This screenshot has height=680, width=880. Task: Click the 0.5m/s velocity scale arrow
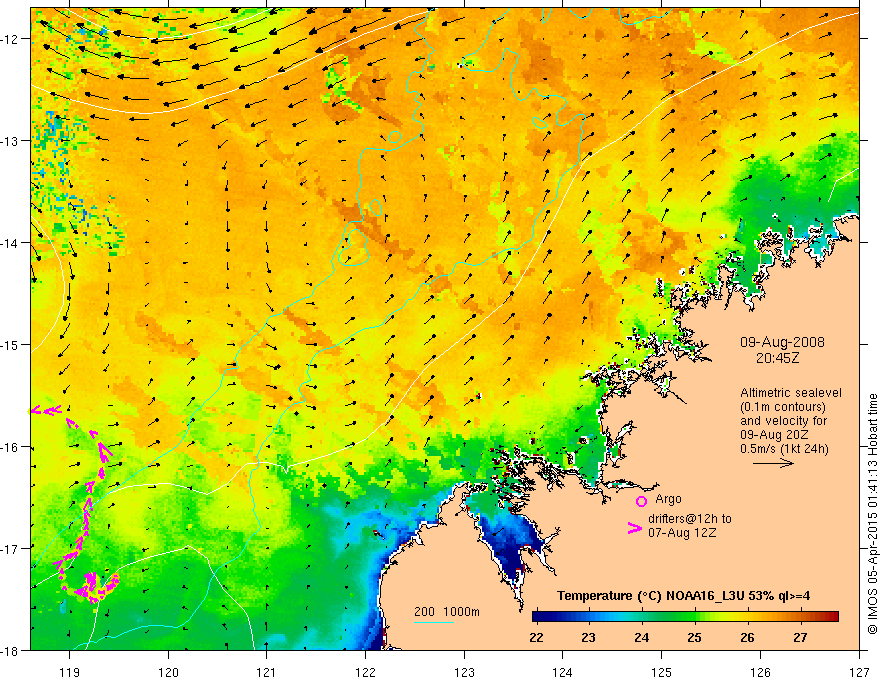(773, 463)
